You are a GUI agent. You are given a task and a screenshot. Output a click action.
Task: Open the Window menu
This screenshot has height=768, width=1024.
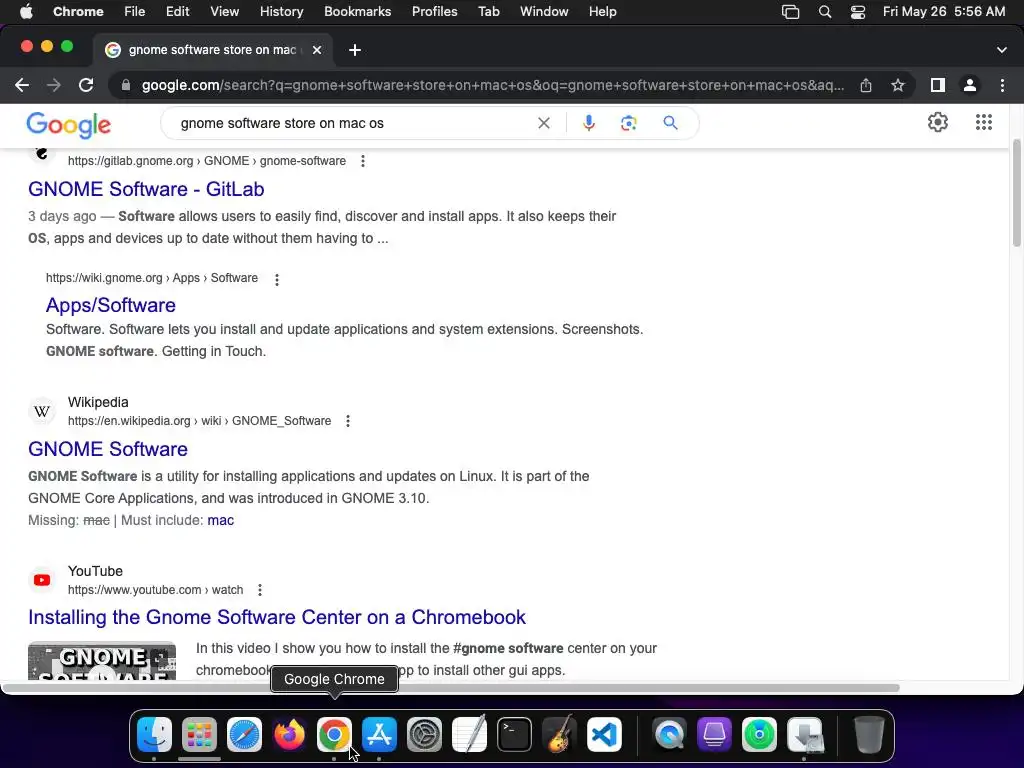coord(544,12)
